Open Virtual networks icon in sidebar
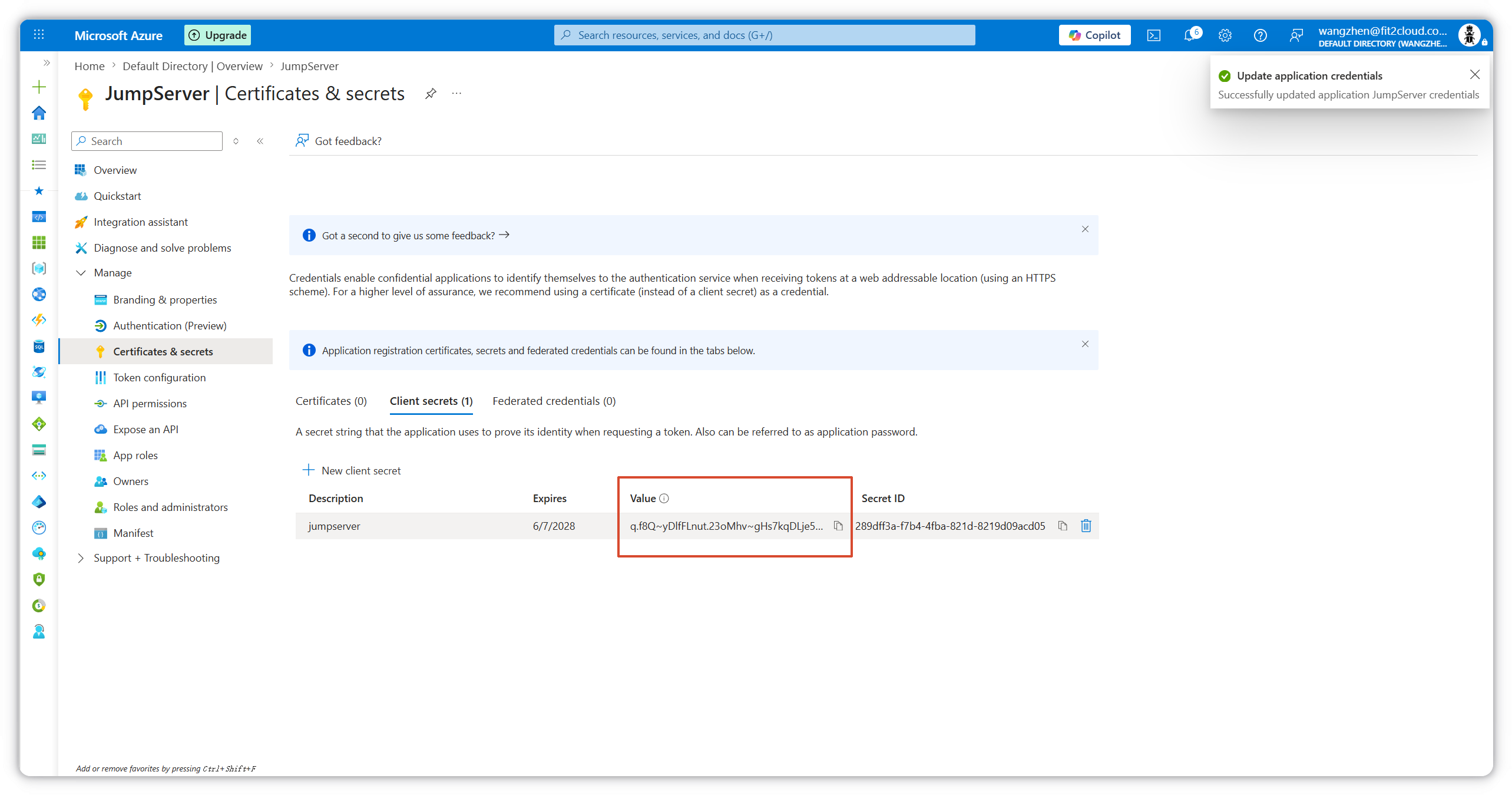 (39, 476)
